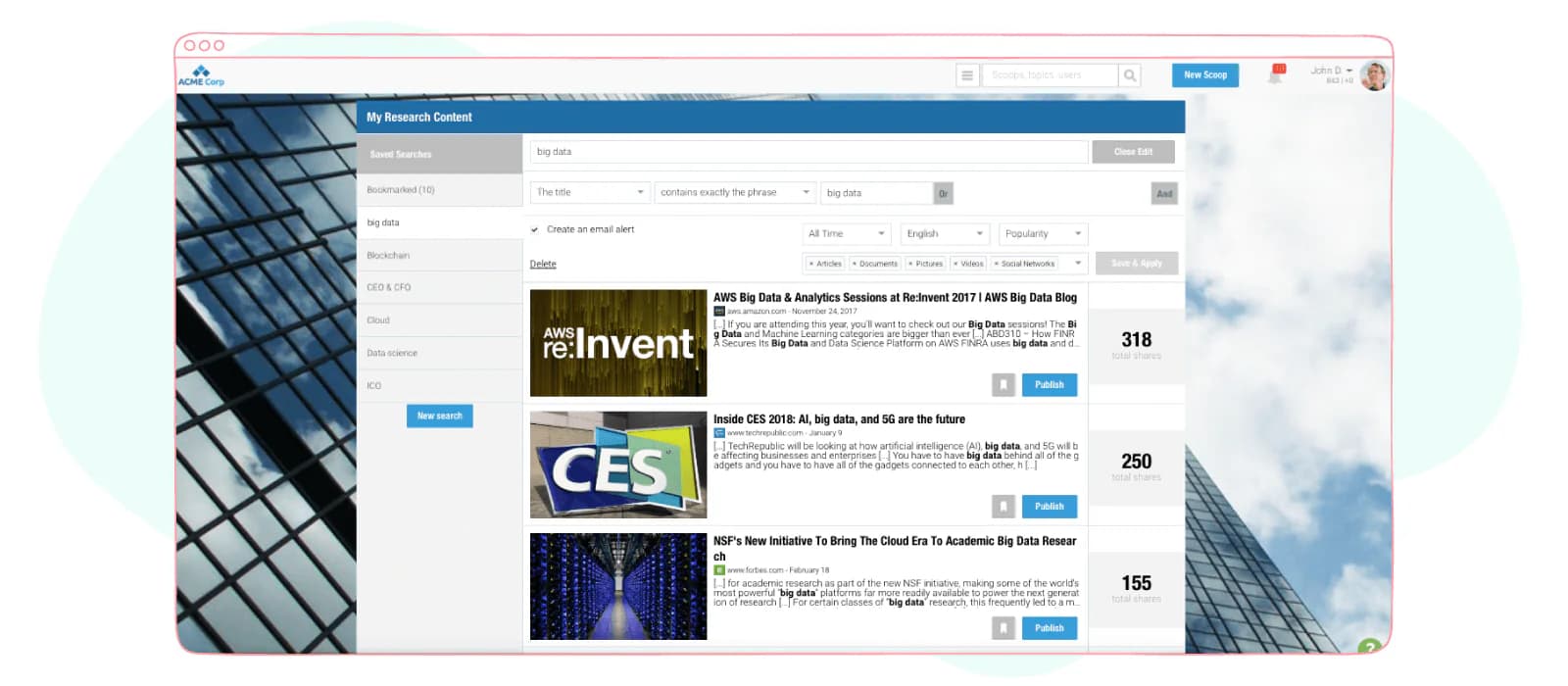Image resolution: width=1568 pixels, height=686 pixels.
Task: Open the 'The title' field dropdown
Action: [590, 193]
